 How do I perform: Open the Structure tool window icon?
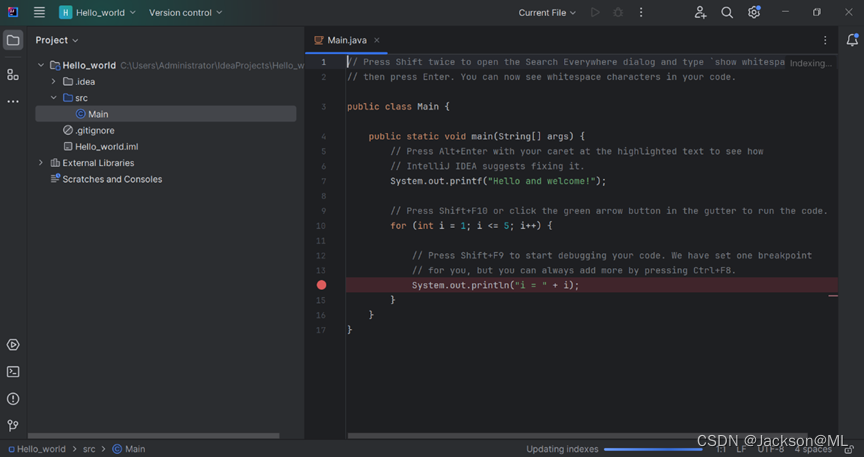[x=13, y=75]
